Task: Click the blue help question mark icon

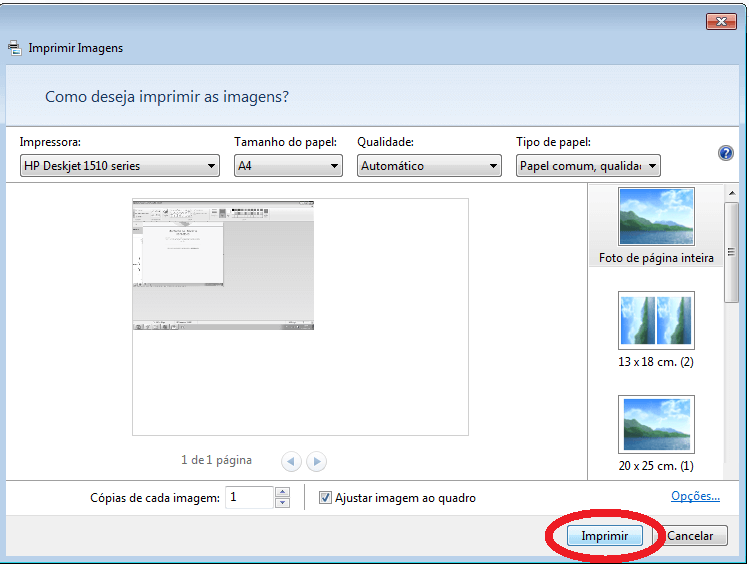Action: click(726, 153)
